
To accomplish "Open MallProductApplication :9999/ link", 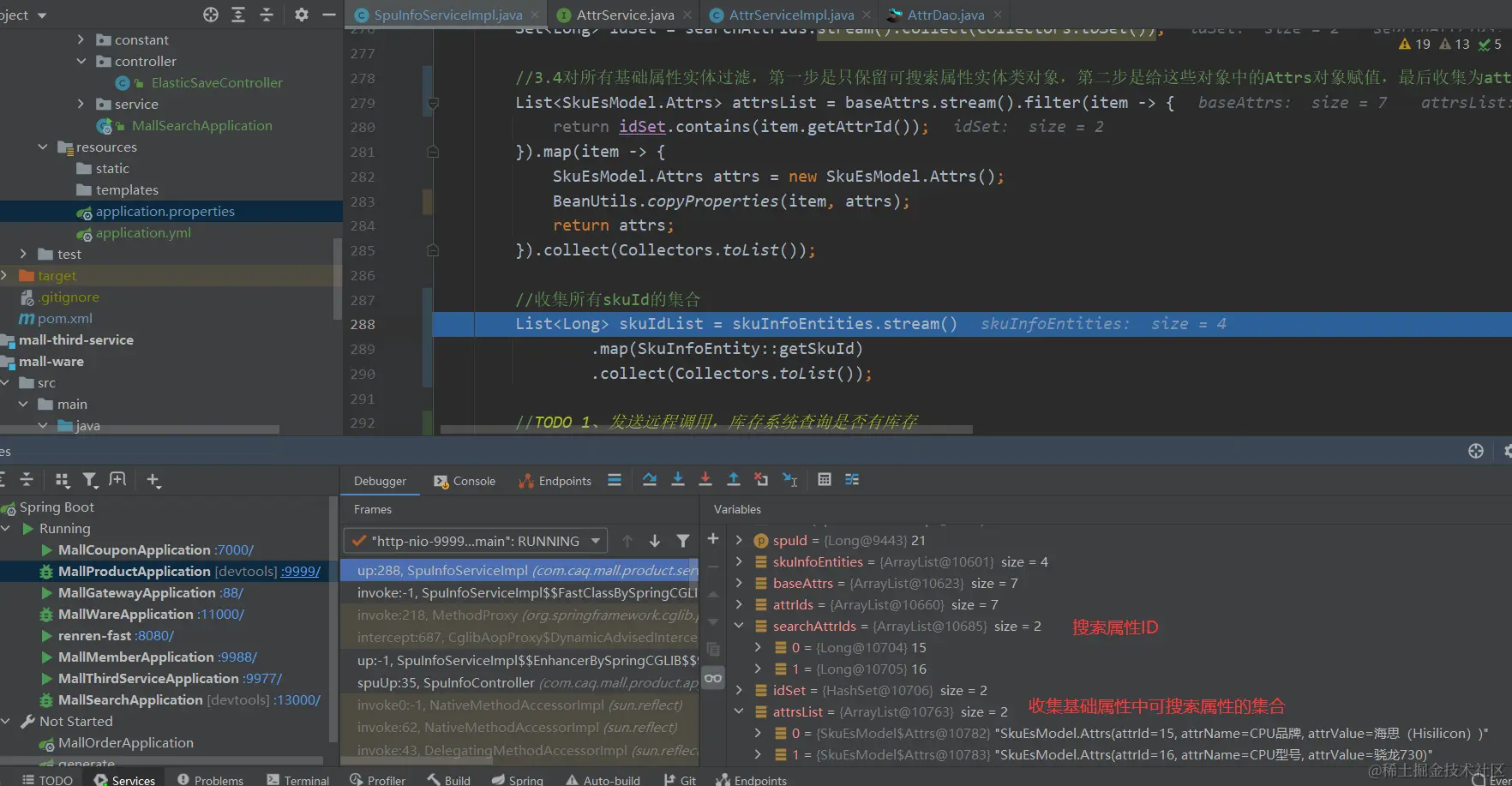I will coord(301,571).
